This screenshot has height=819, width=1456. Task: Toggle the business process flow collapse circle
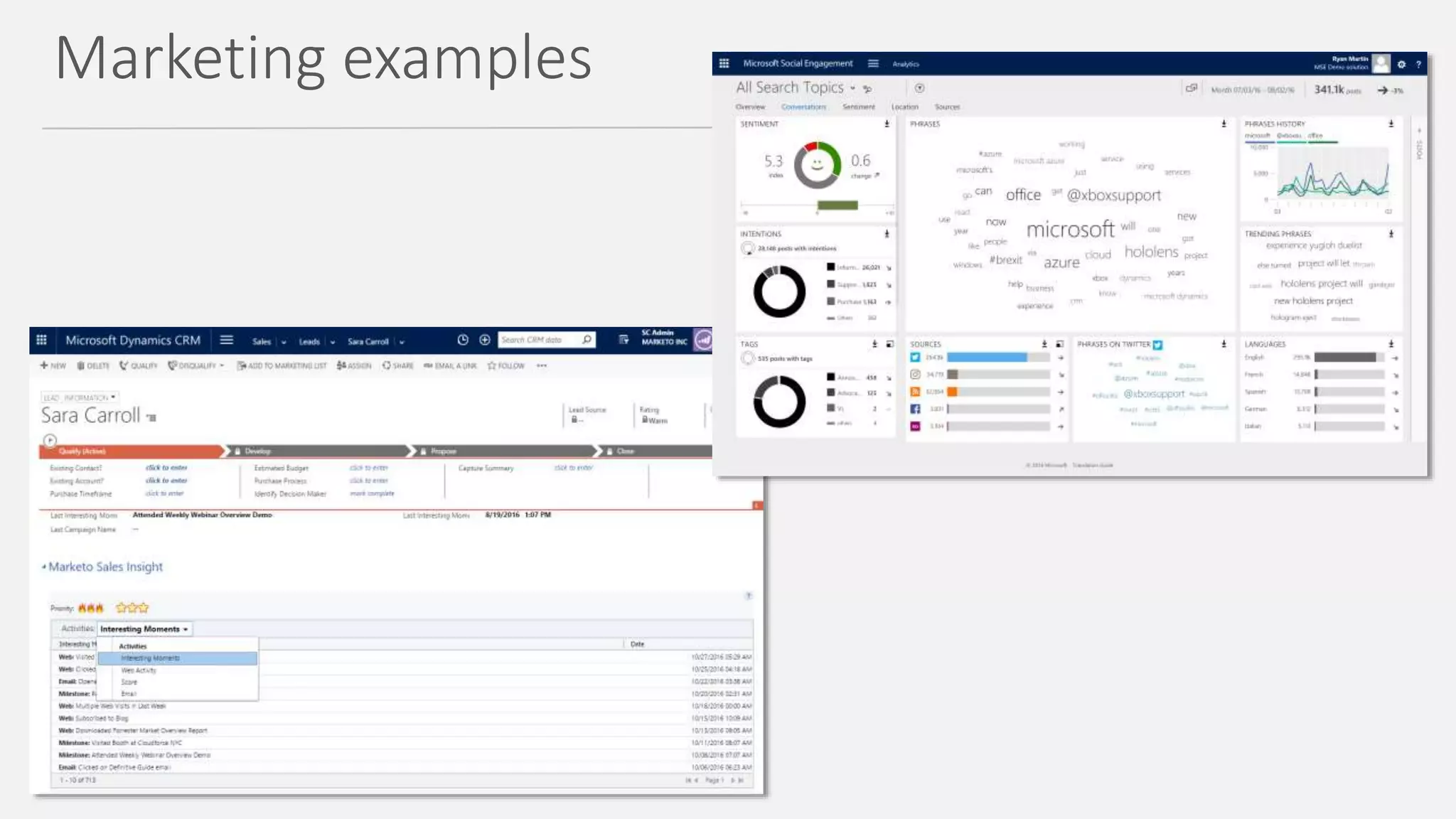point(50,441)
